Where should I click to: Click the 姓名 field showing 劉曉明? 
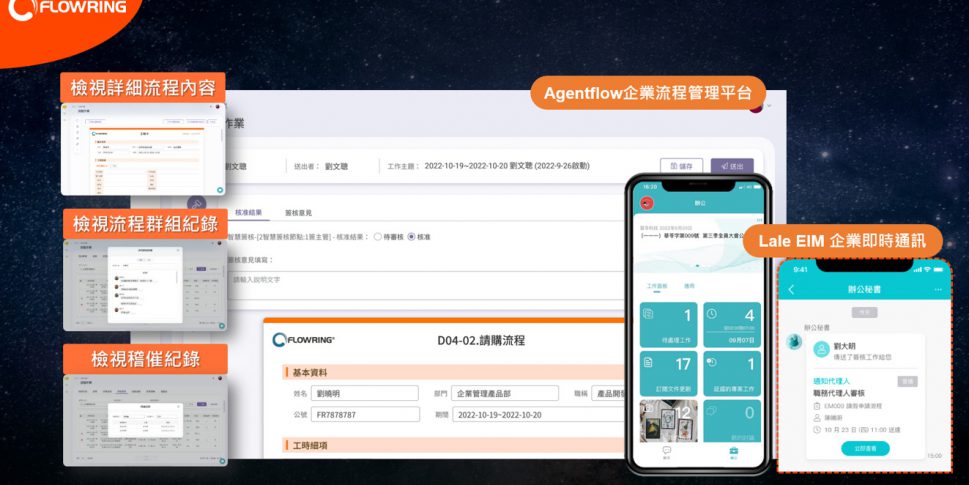[365, 394]
